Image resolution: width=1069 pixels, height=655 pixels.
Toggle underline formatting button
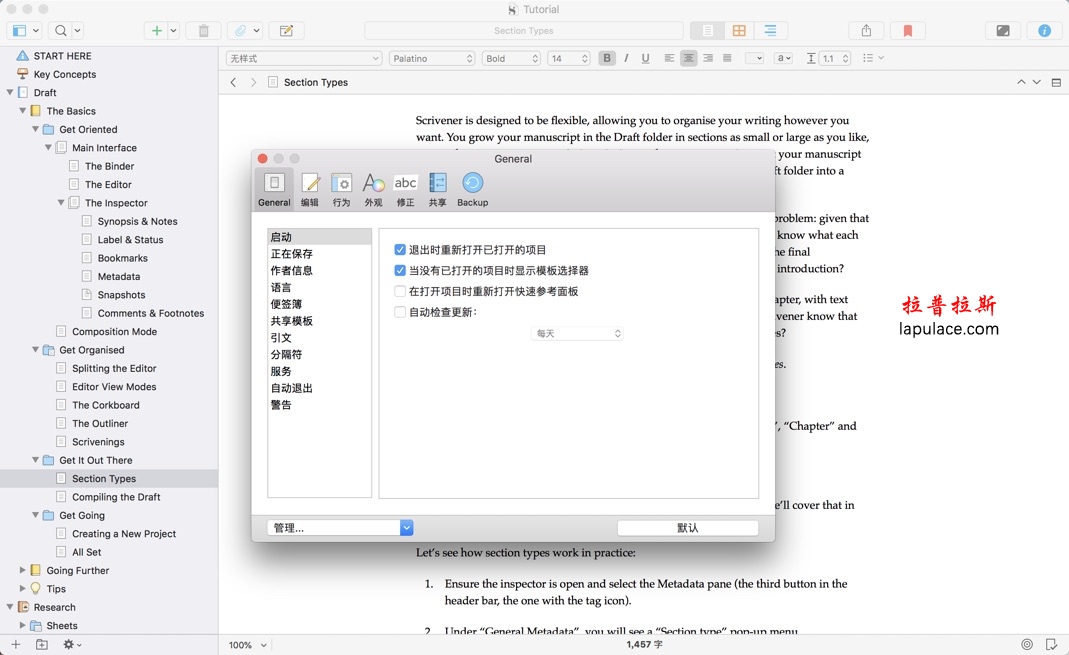[645, 59]
